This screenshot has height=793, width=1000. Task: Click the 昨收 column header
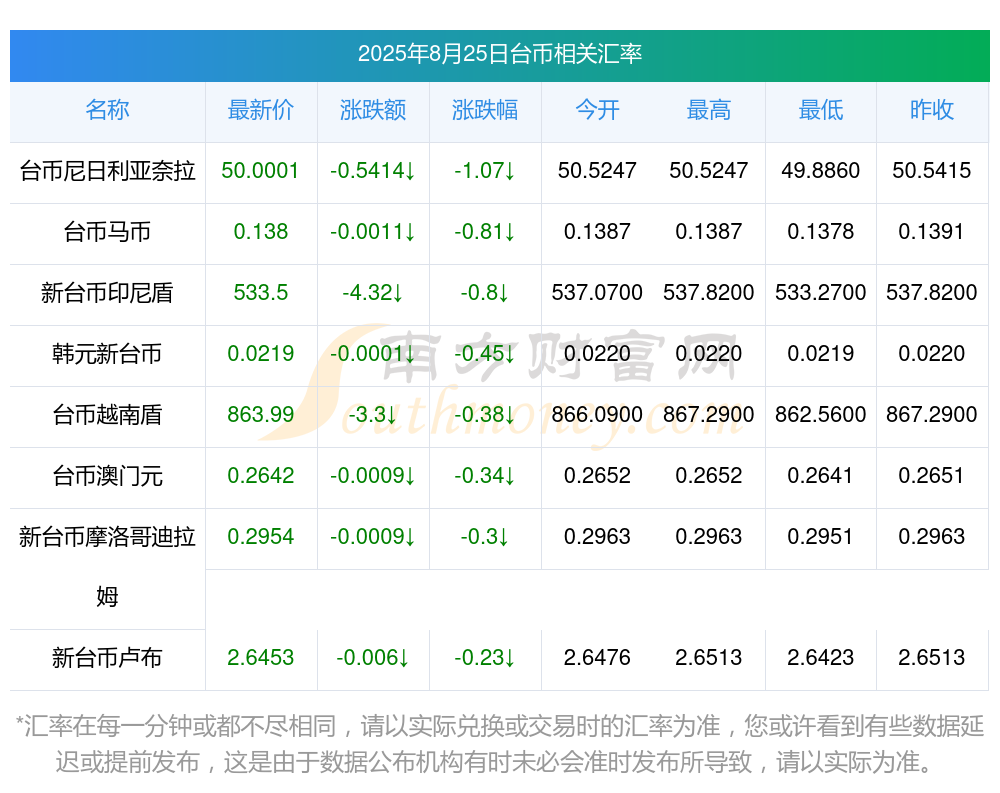pyautogui.click(x=932, y=110)
